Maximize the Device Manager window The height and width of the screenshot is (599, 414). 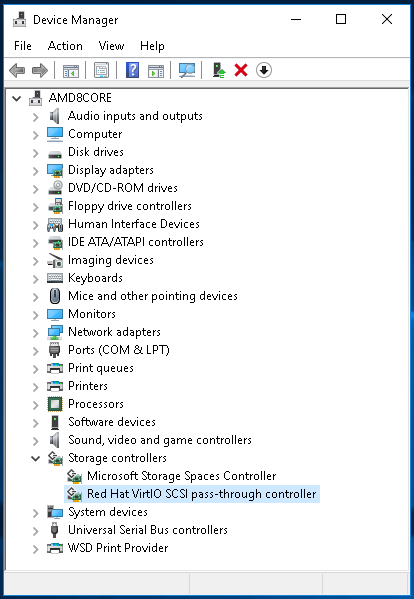(x=341, y=19)
